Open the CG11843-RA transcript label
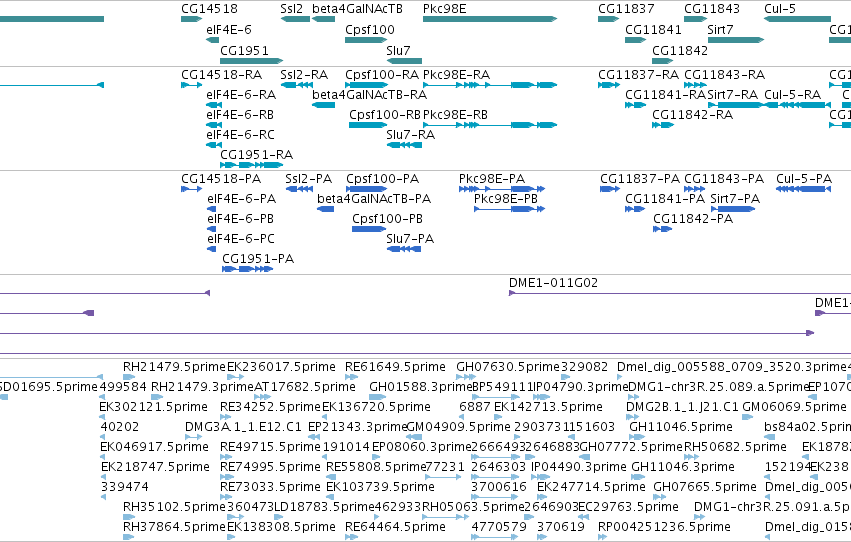The width and height of the screenshot is (851, 542). [x=725, y=75]
